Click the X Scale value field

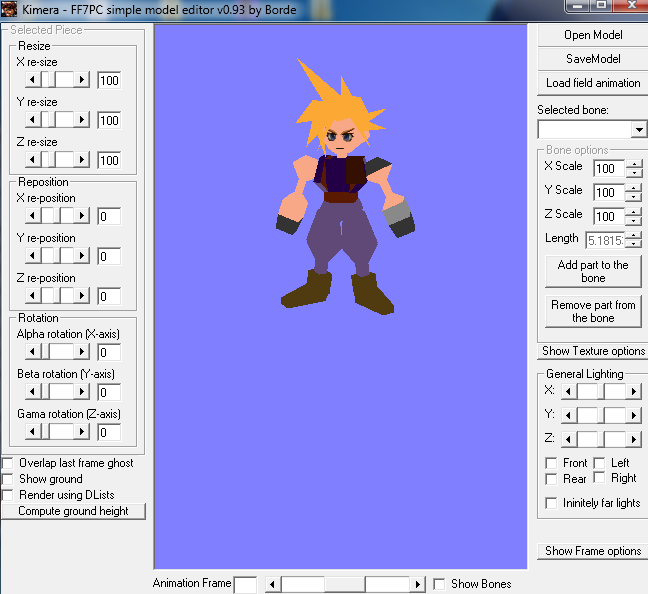pyautogui.click(x=609, y=168)
